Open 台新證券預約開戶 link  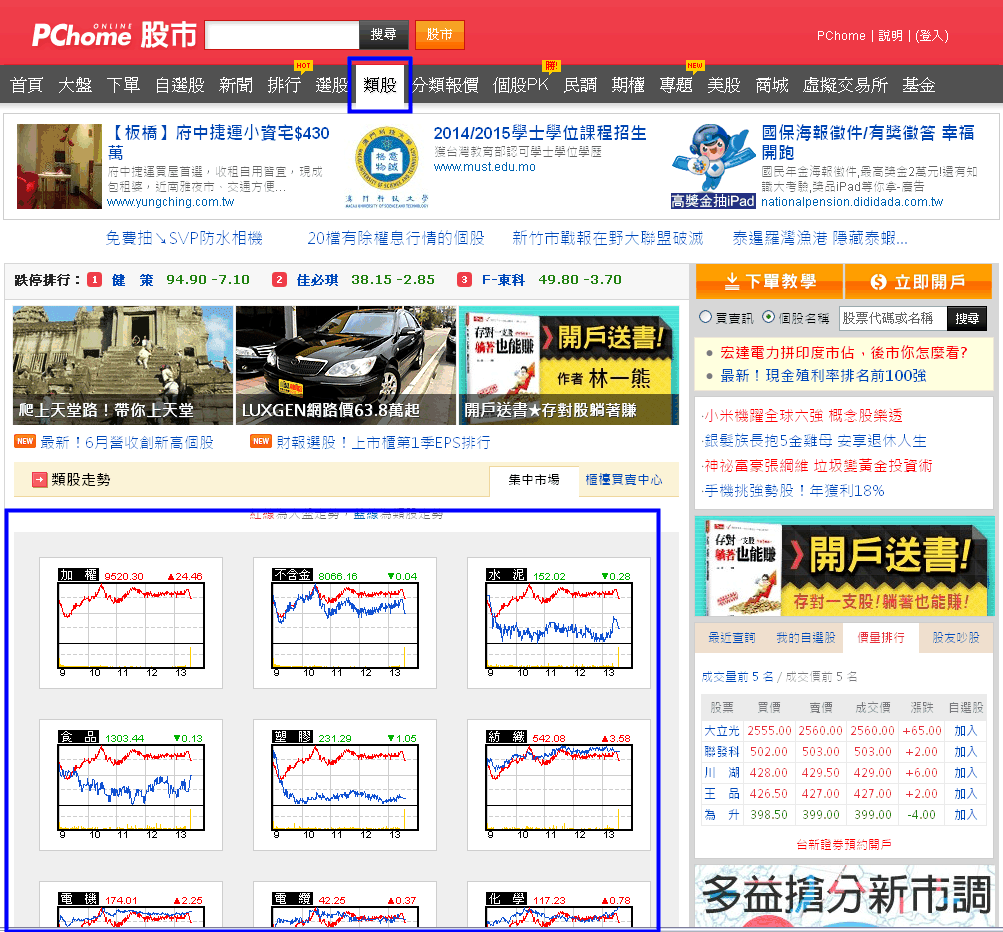point(844,844)
